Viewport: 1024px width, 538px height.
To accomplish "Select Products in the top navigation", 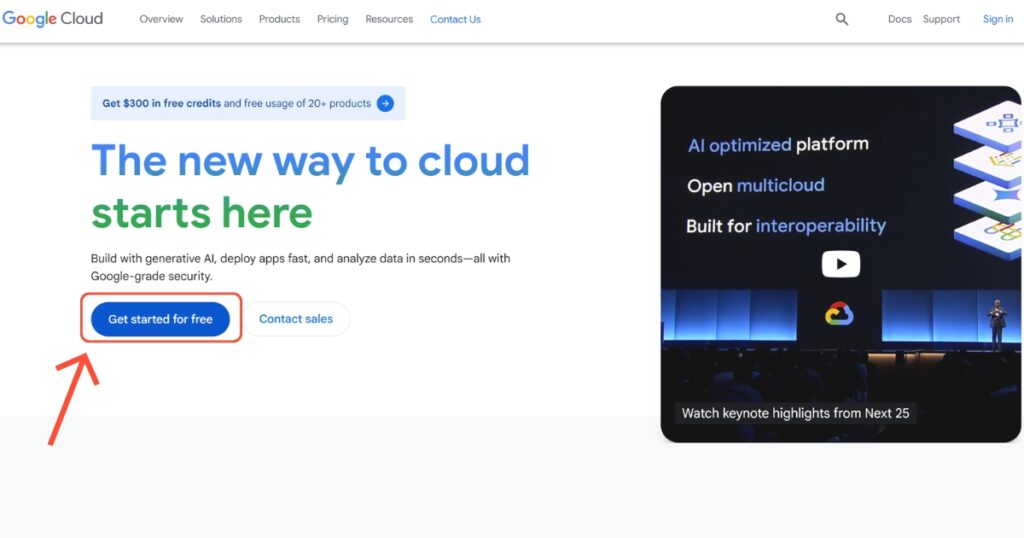I will tap(279, 19).
